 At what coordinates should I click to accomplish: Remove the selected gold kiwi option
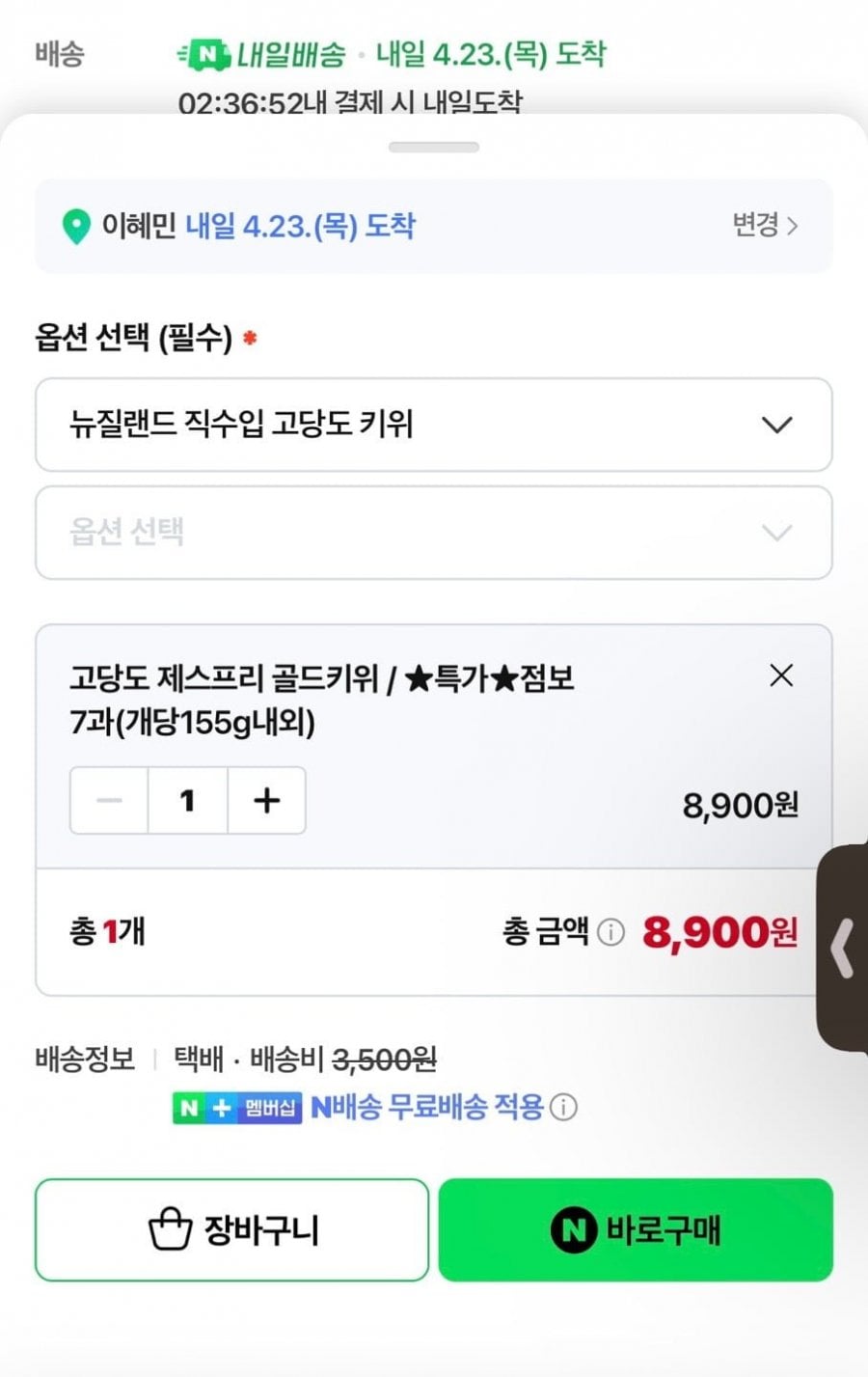pos(781,675)
